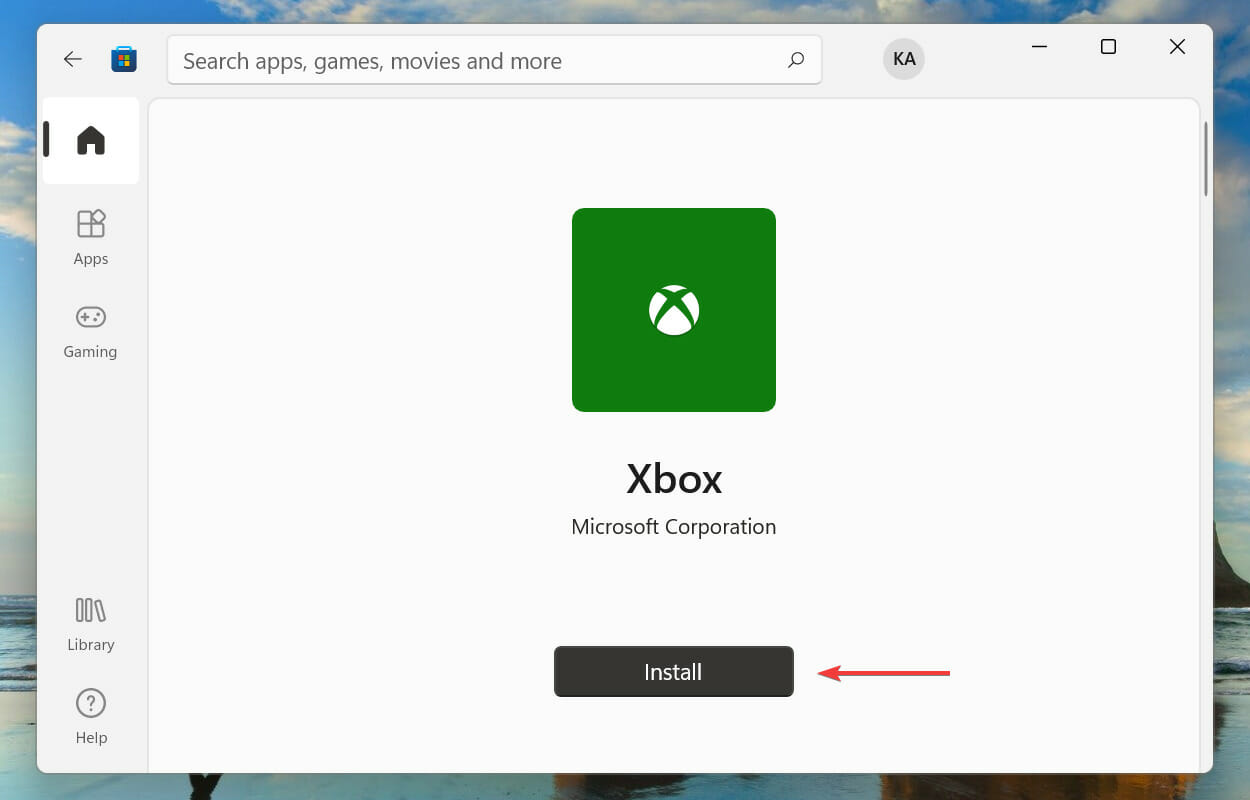Image resolution: width=1250 pixels, height=800 pixels.
Task: Open the KA account avatar menu
Action: point(903,58)
